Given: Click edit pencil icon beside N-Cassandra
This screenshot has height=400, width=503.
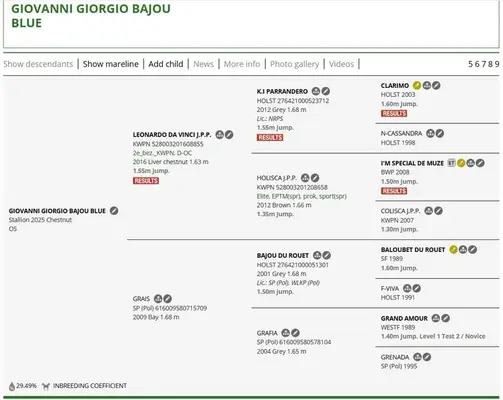Looking at the screenshot, I should (x=440, y=134).
